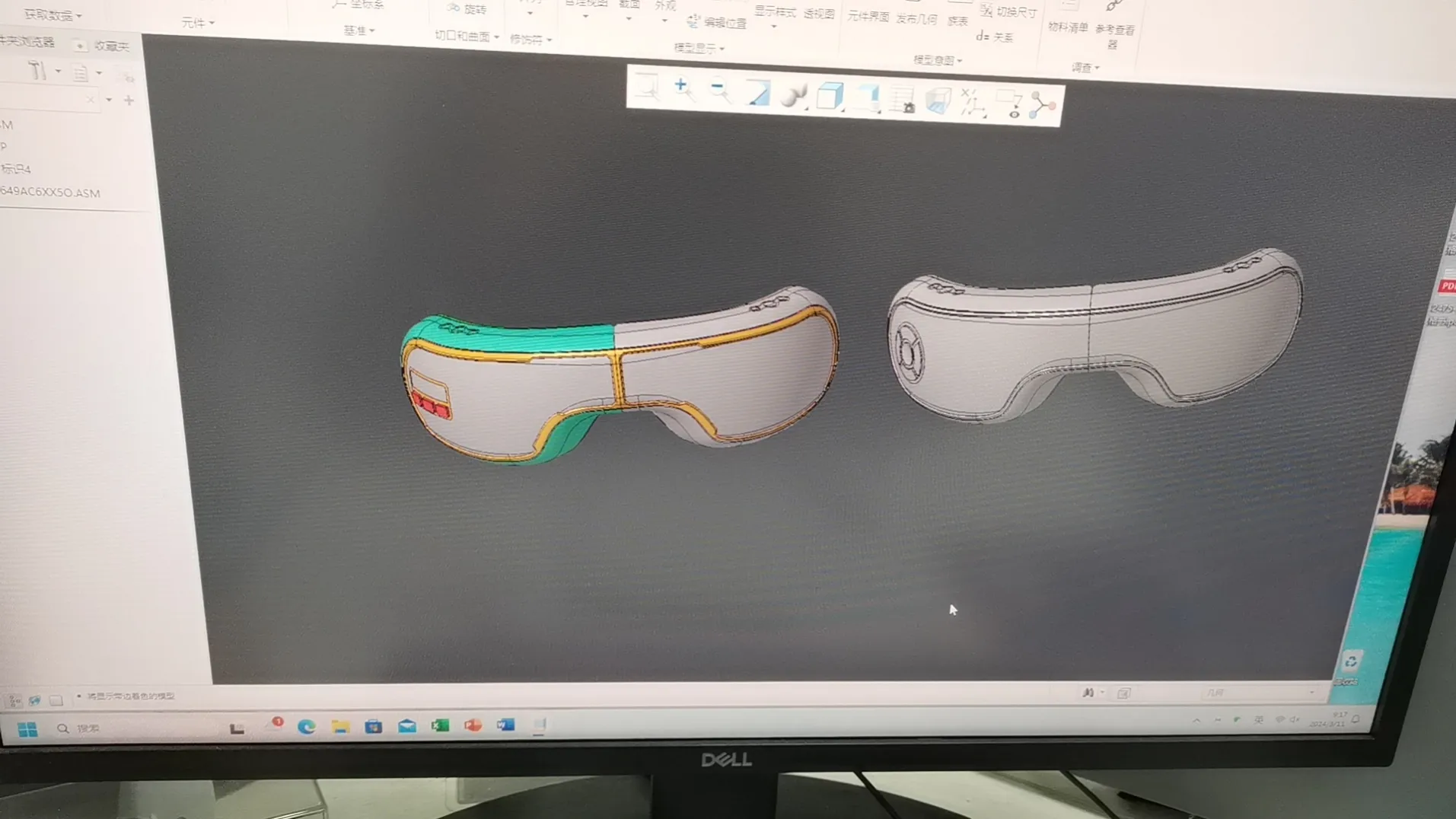Open PowerPoint from taskbar
Viewport: 1456px width, 819px height.
coord(473,725)
